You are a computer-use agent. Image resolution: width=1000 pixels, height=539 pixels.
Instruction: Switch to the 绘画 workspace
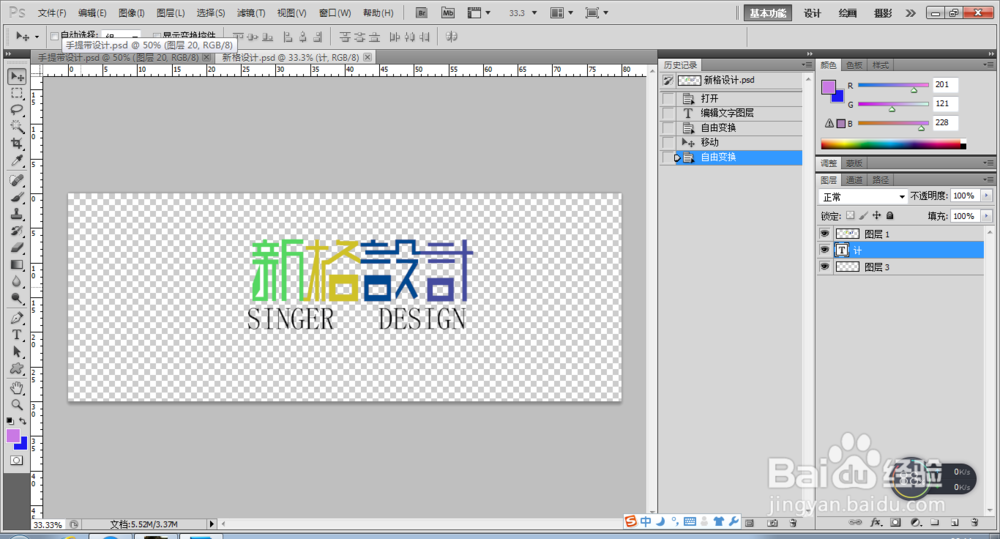[847, 13]
